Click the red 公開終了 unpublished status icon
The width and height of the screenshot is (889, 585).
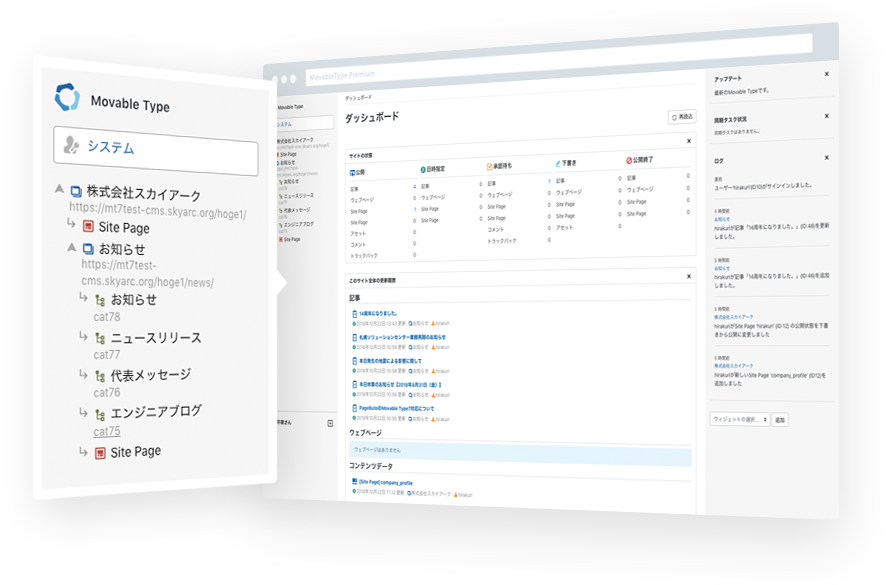coord(629,160)
